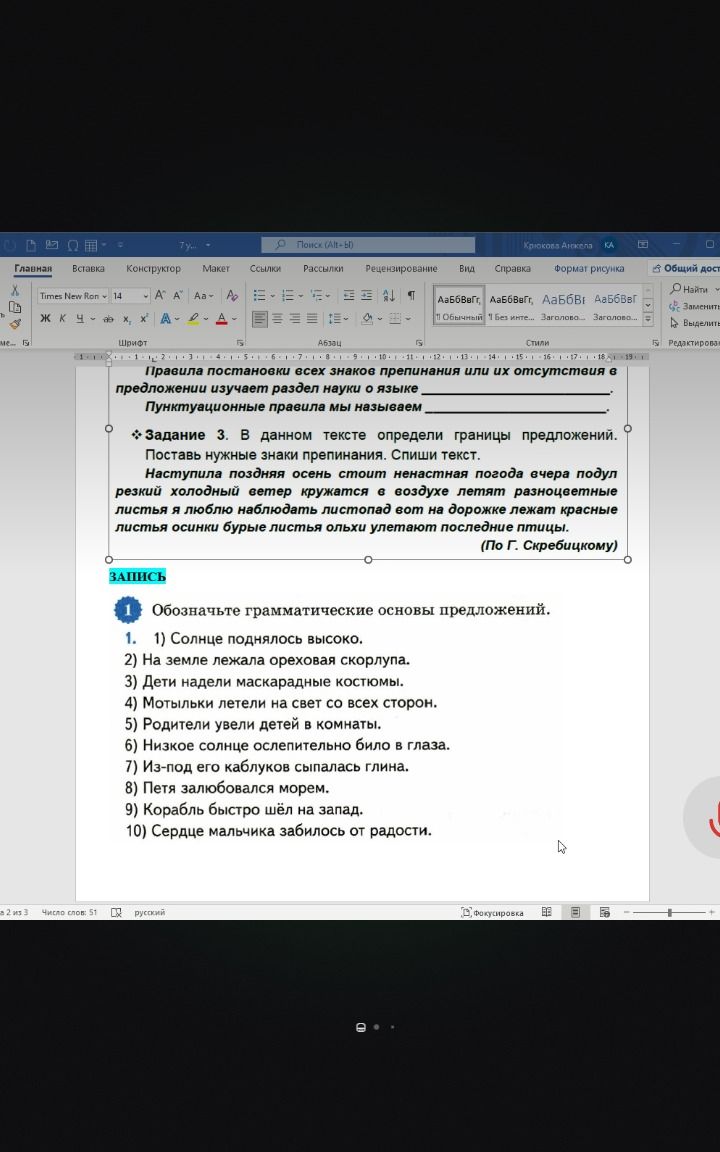
Task: Toggle bold with the Ж button
Action: [46, 318]
